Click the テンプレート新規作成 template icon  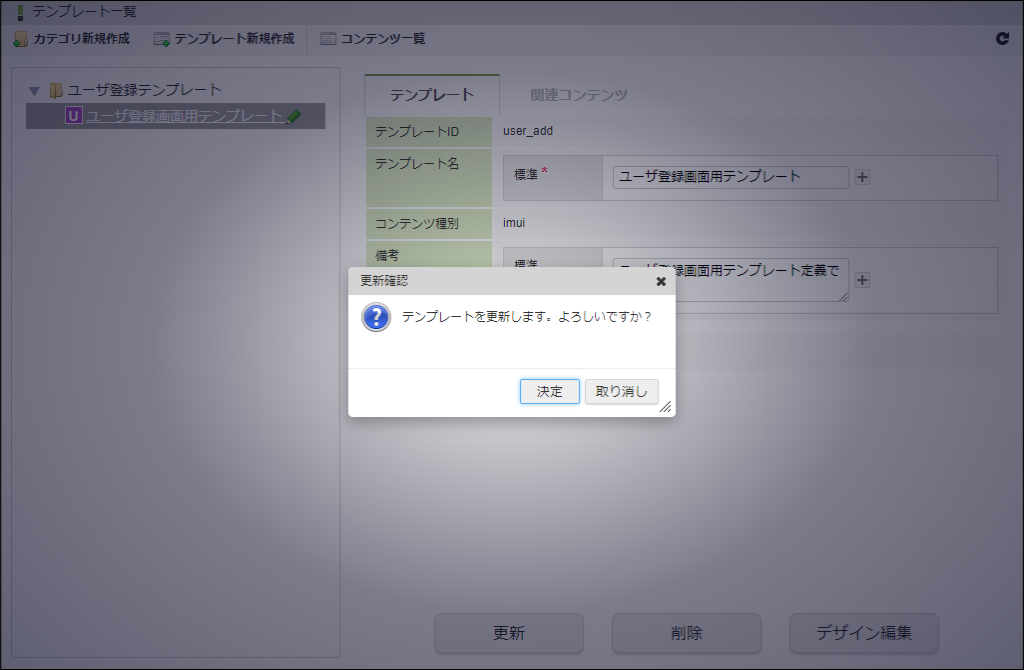coord(161,39)
